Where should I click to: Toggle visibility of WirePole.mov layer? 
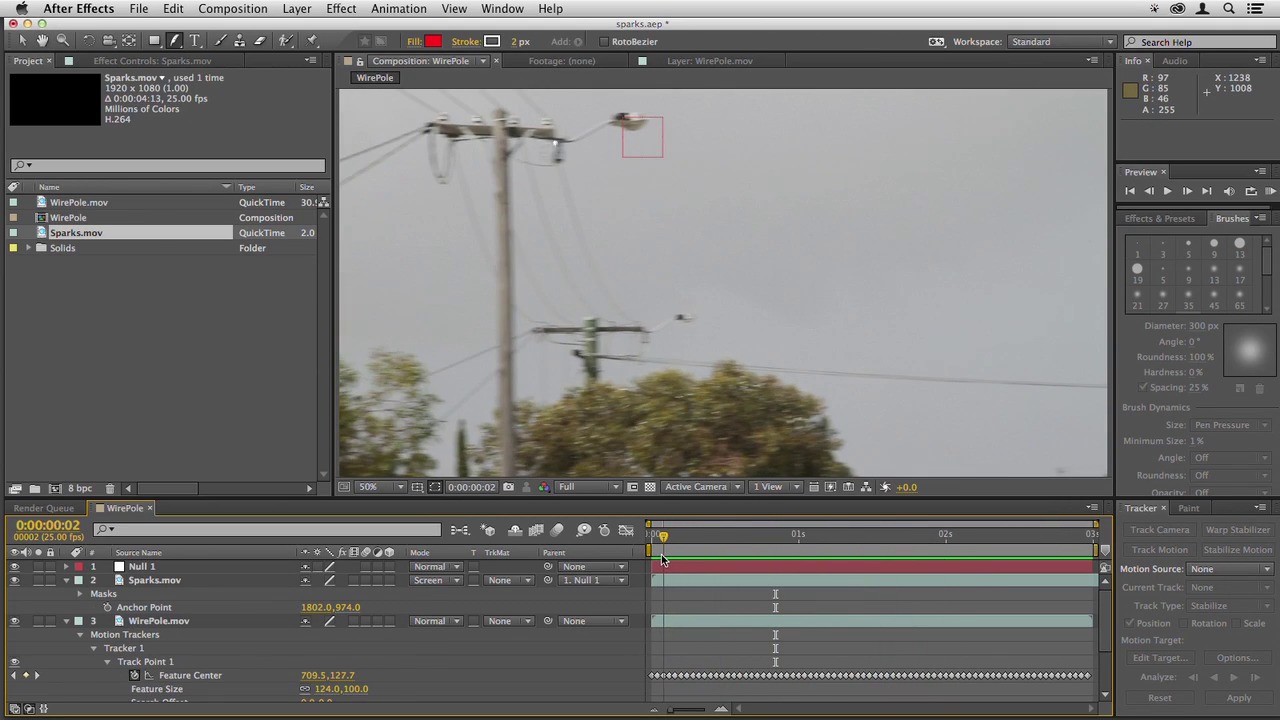pyautogui.click(x=14, y=621)
